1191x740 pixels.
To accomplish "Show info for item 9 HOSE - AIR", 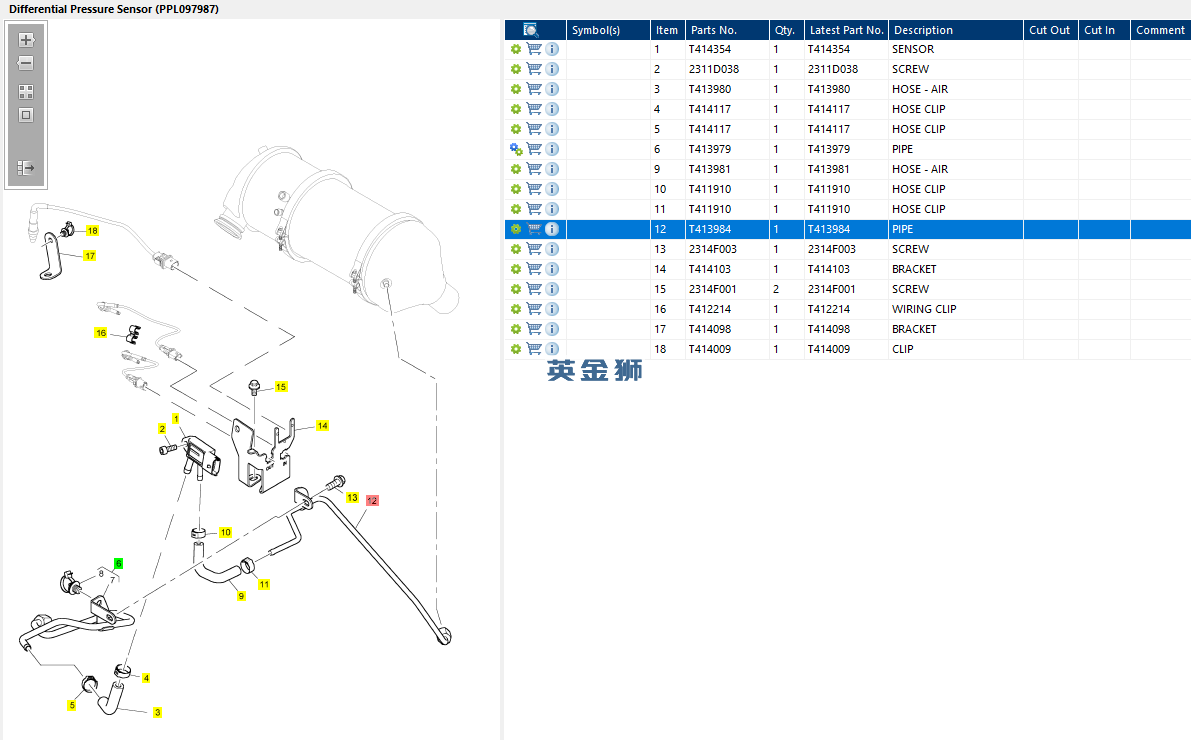I will 552,169.
